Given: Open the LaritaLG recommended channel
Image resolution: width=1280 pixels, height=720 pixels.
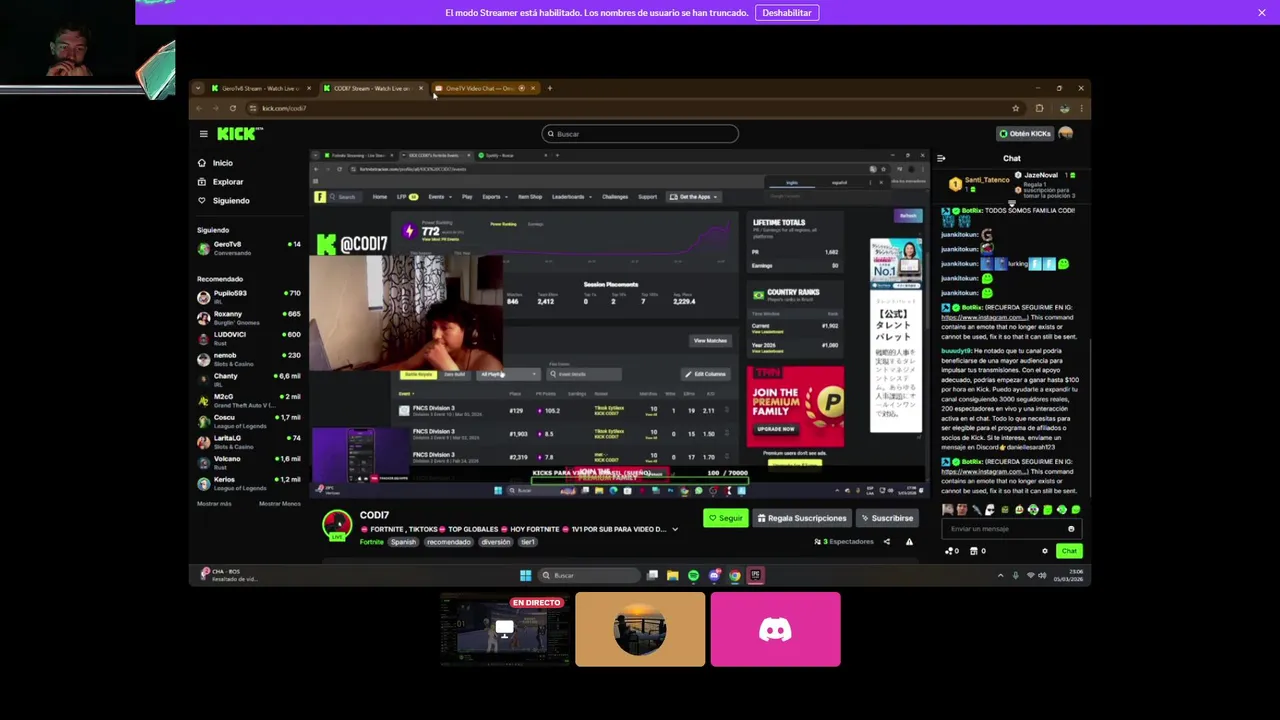Looking at the screenshot, I should point(249,442).
